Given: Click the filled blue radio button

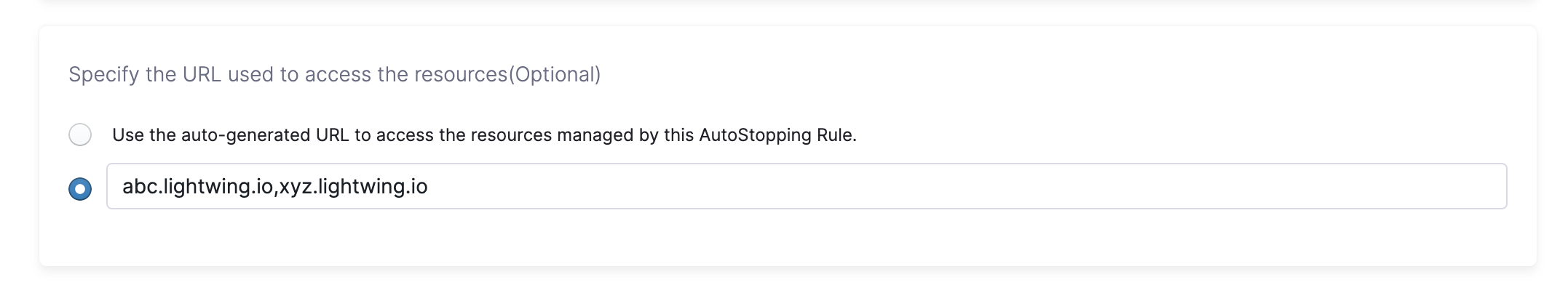Looking at the screenshot, I should click(x=80, y=189).
